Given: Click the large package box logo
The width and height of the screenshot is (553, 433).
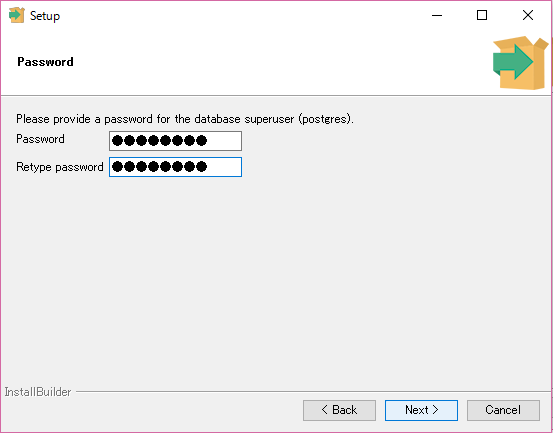Looking at the screenshot, I should 521,63.
